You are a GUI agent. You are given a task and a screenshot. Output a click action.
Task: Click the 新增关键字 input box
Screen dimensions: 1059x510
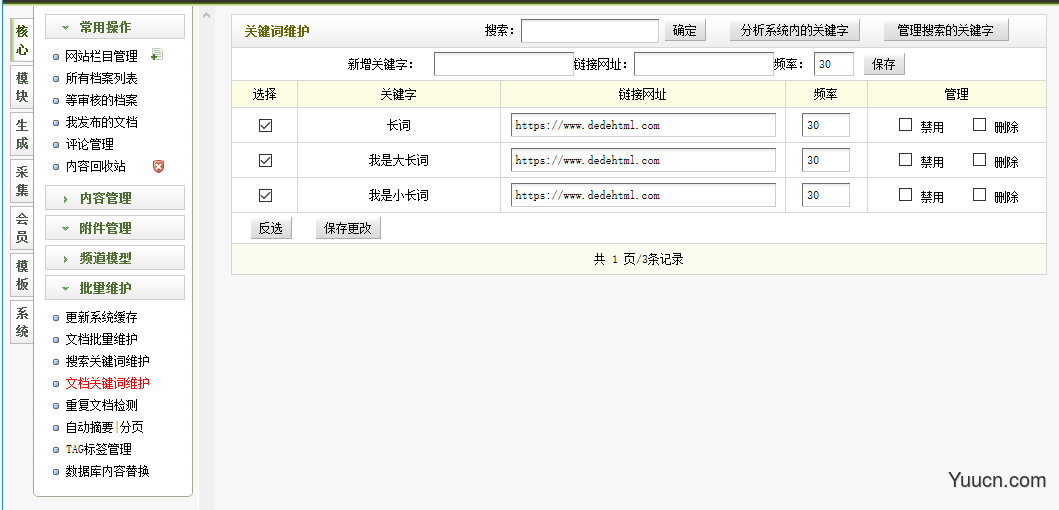503,64
